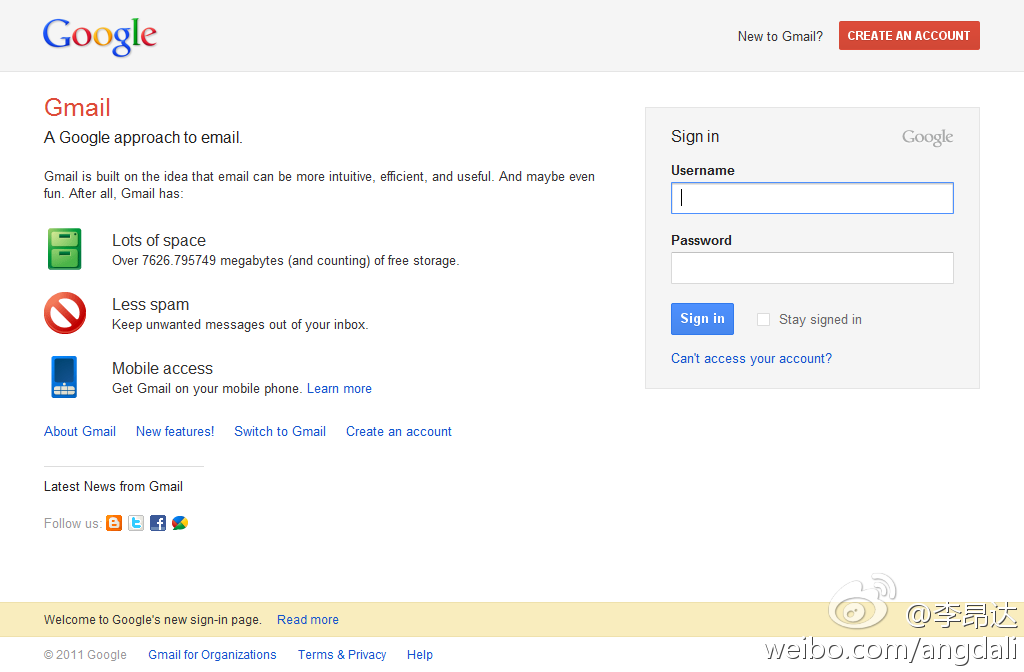Click the blue mobile phone icon
The image size is (1024, 672).
(64, 377)
